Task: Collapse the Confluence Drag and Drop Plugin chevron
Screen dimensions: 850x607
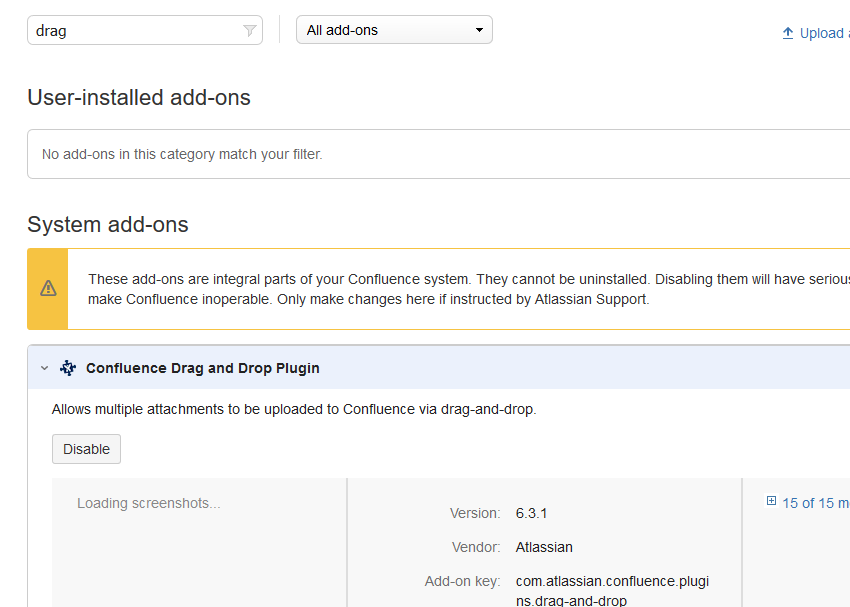Action: coord(44,368)
